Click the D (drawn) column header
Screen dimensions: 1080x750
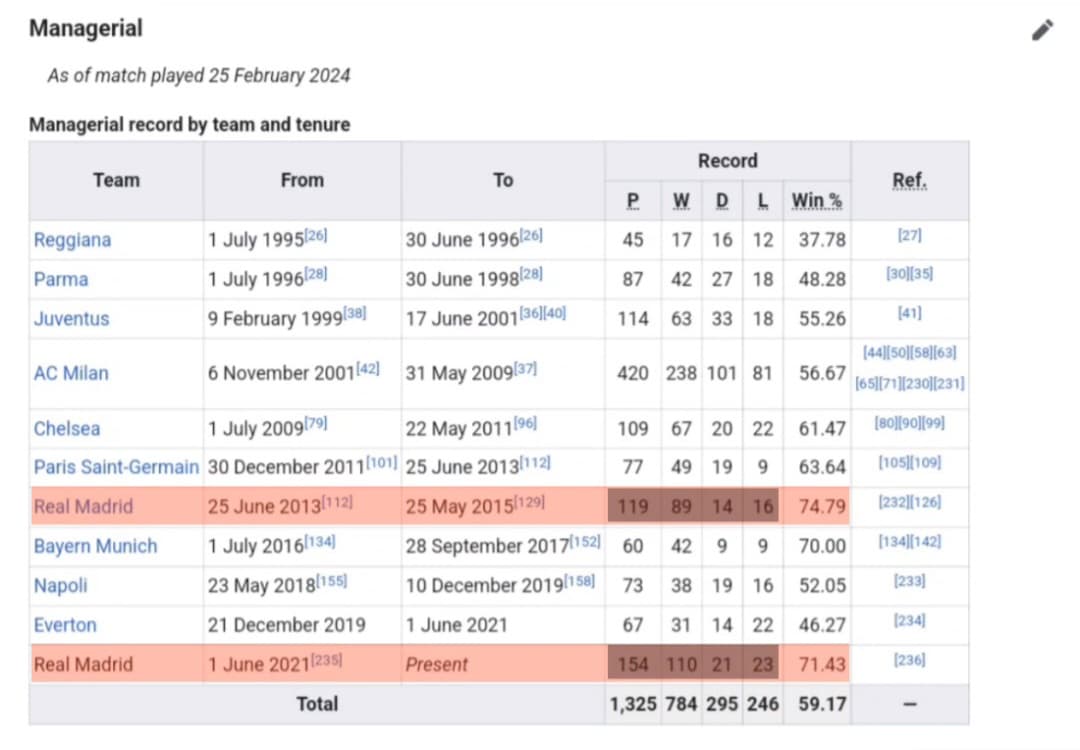(722, 201)
